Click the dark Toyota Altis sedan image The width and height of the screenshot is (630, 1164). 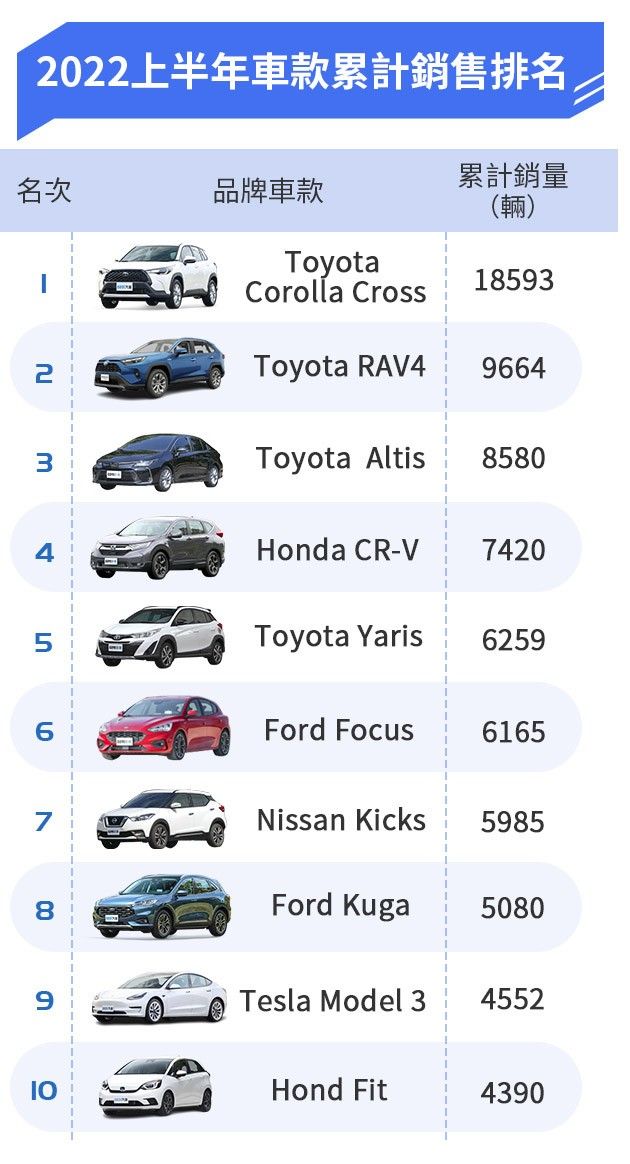[158, 461]
